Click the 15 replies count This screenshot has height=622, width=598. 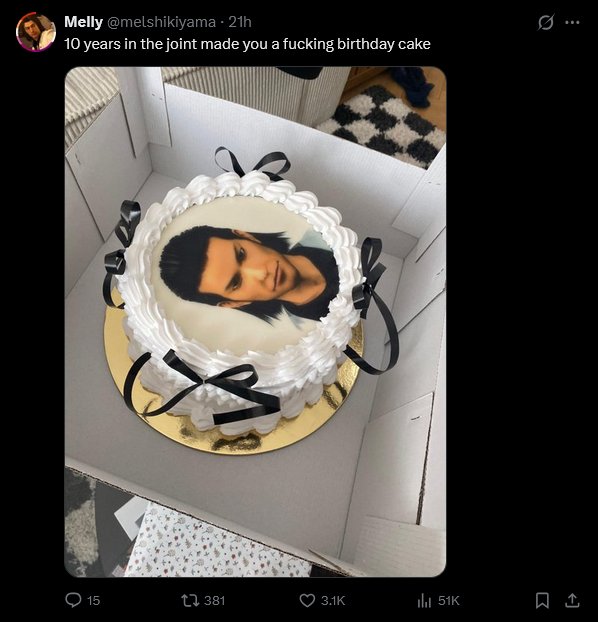click(93, 601)
